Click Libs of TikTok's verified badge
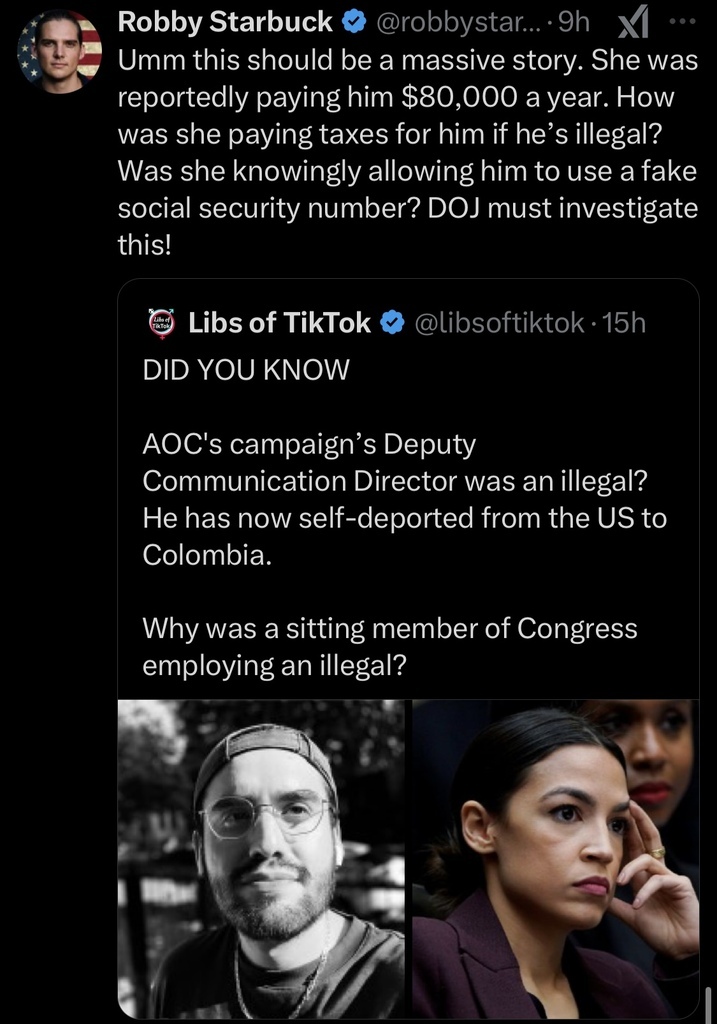717x1024 pixels. pos(394,322)
